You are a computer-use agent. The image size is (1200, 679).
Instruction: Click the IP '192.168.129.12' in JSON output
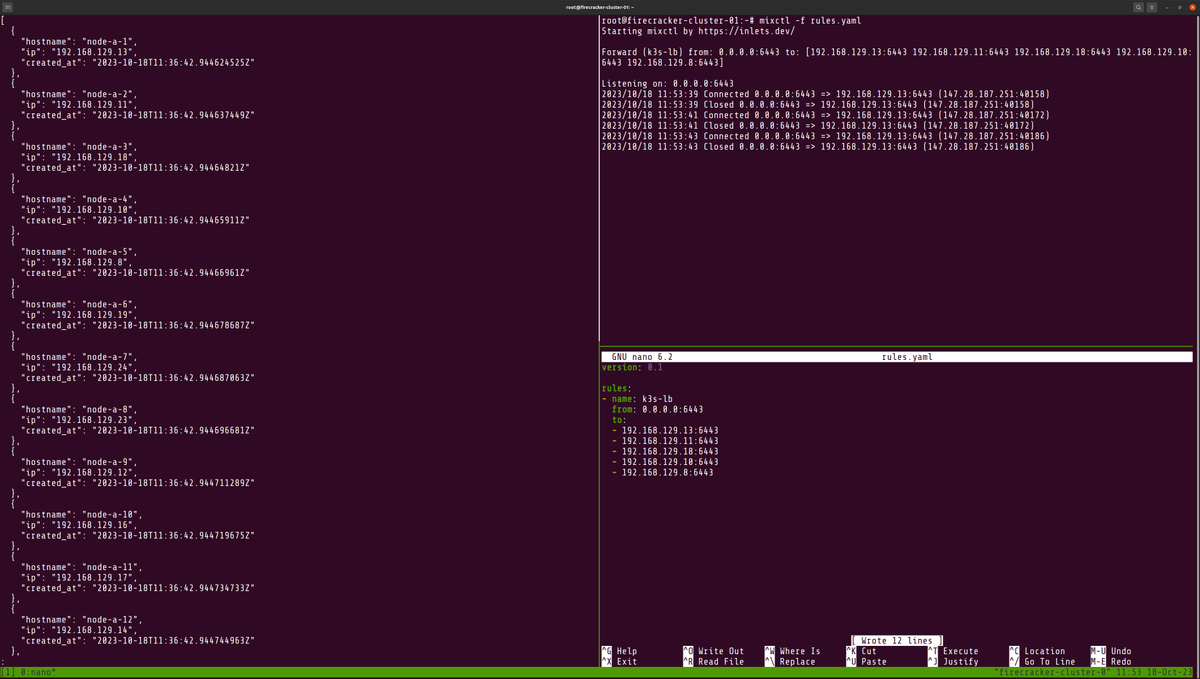[92, 472]
